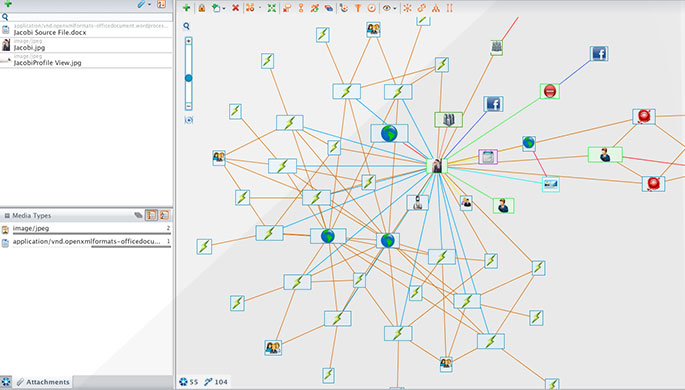This screenshot has width=685, height=390.
Task: Select the Jacobi Source File.docx attachment
Action: click(x=86, y=30)
